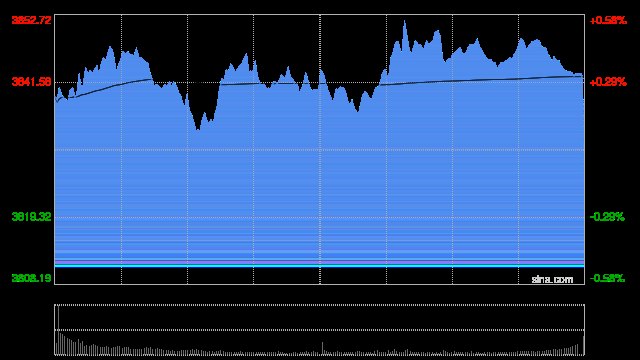The width and height of the screenshot is (640, 360).
Task: Click the lowest trough of the price line
Action: point(198,128)
